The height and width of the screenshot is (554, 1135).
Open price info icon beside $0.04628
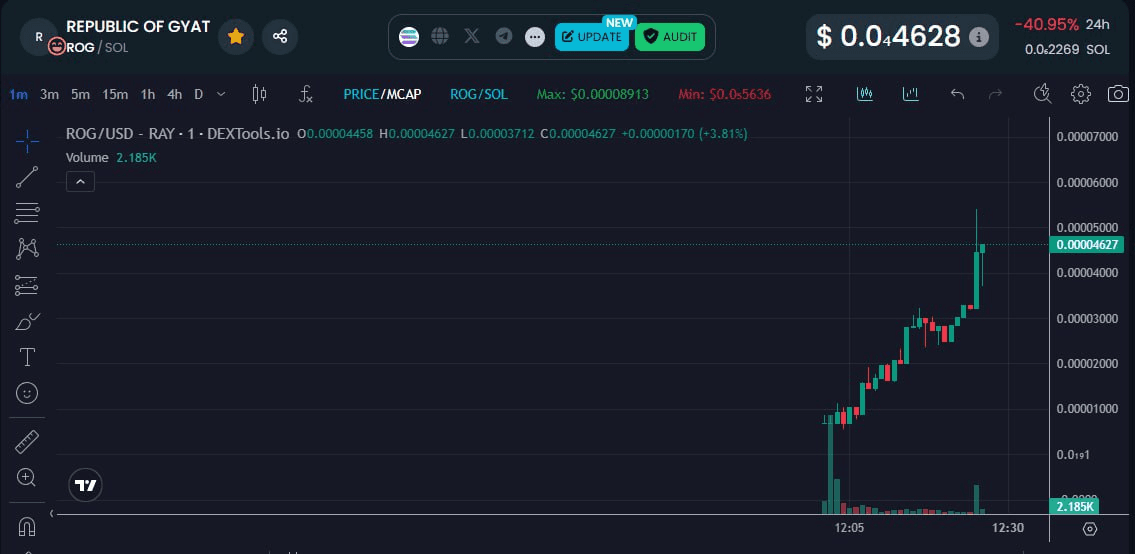(979, 36)
